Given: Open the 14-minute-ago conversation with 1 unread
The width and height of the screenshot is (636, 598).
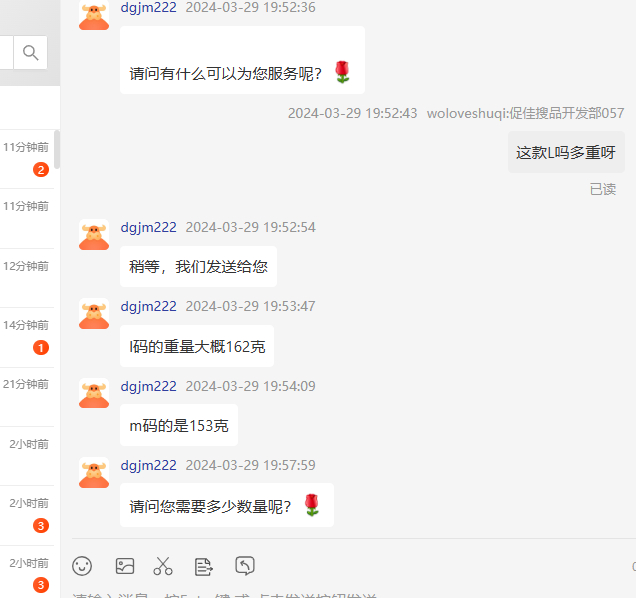Looking at the screenshot, I should 27,338.
